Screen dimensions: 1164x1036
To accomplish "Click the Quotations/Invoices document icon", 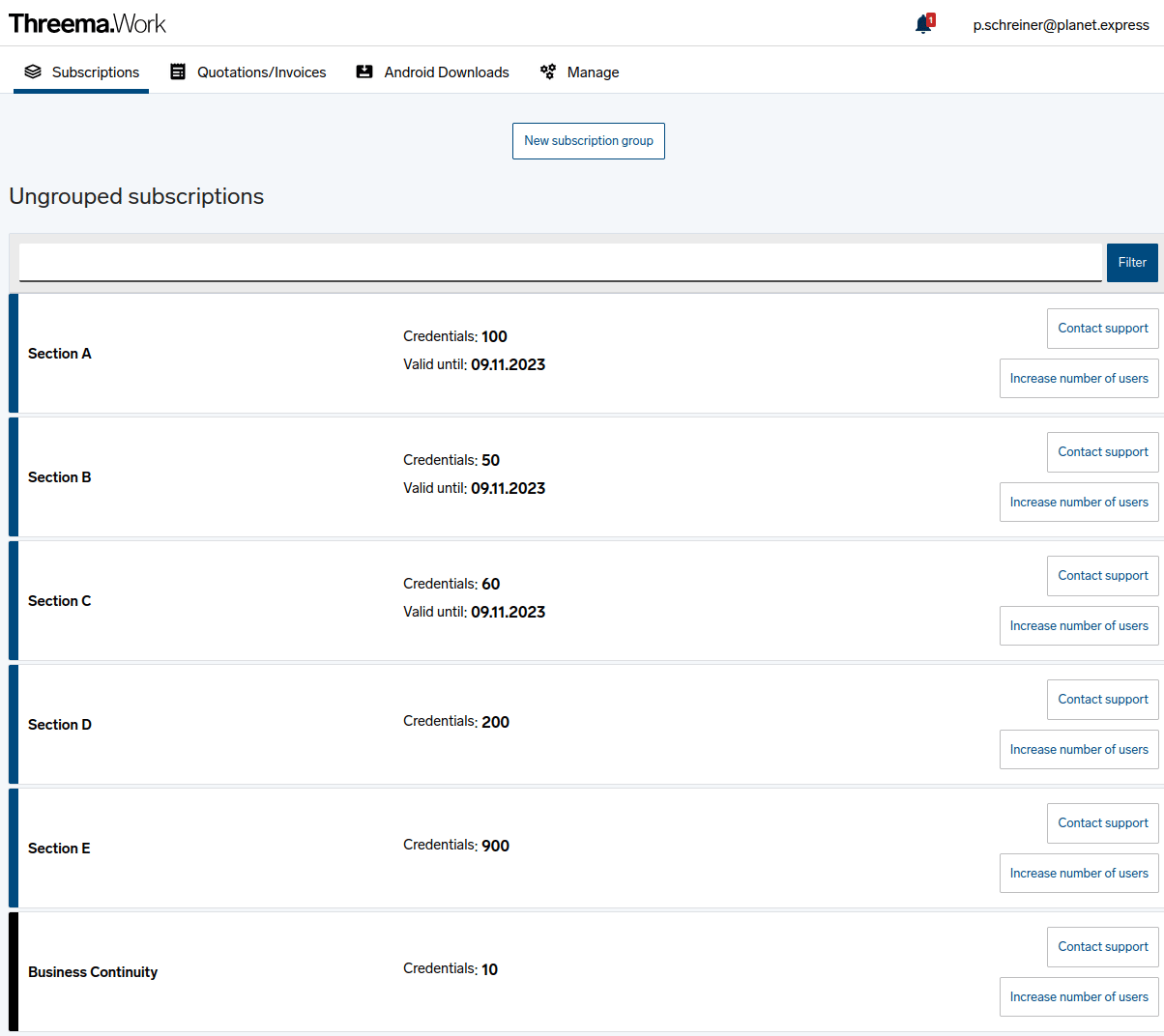I will click(178, 72).
